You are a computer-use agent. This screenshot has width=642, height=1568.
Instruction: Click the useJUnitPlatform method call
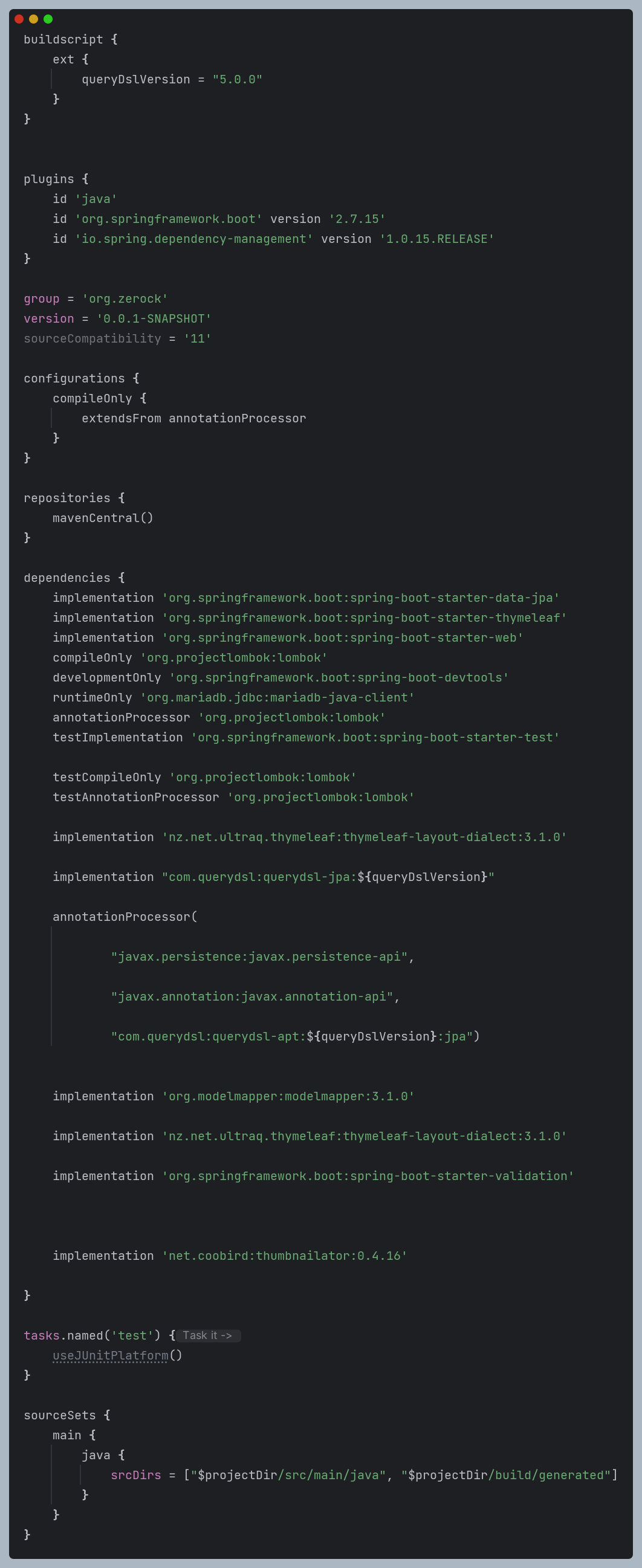(x=109, y=1355)
